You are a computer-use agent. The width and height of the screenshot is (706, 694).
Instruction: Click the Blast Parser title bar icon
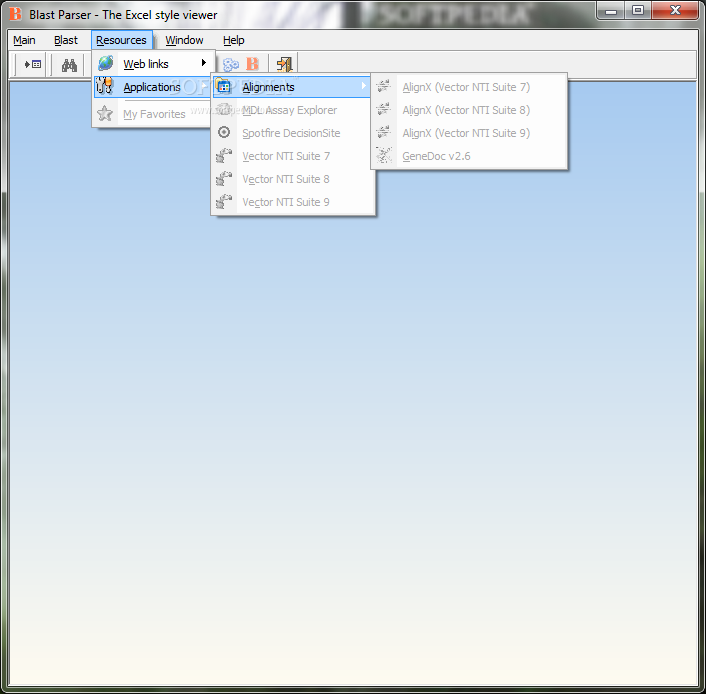pyautogui.click(x=15, y=14)
